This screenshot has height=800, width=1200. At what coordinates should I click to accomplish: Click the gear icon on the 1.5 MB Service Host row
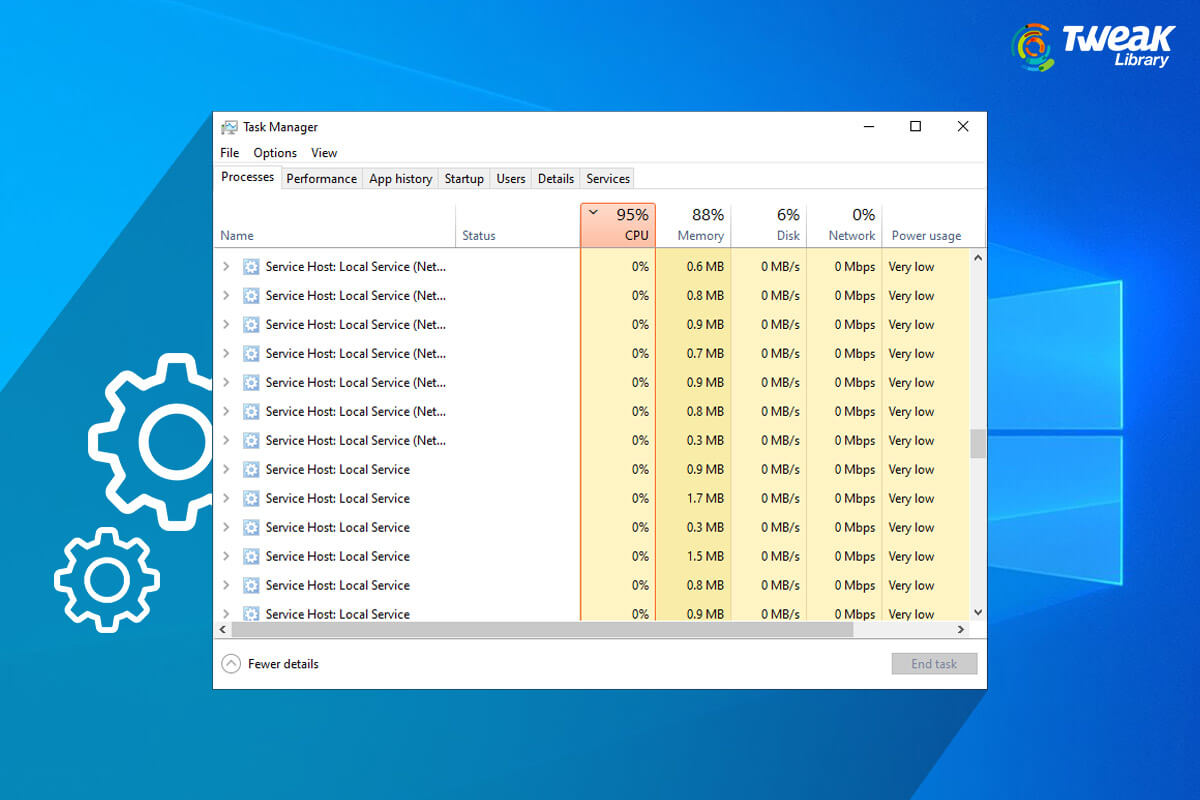click(250, 556)
